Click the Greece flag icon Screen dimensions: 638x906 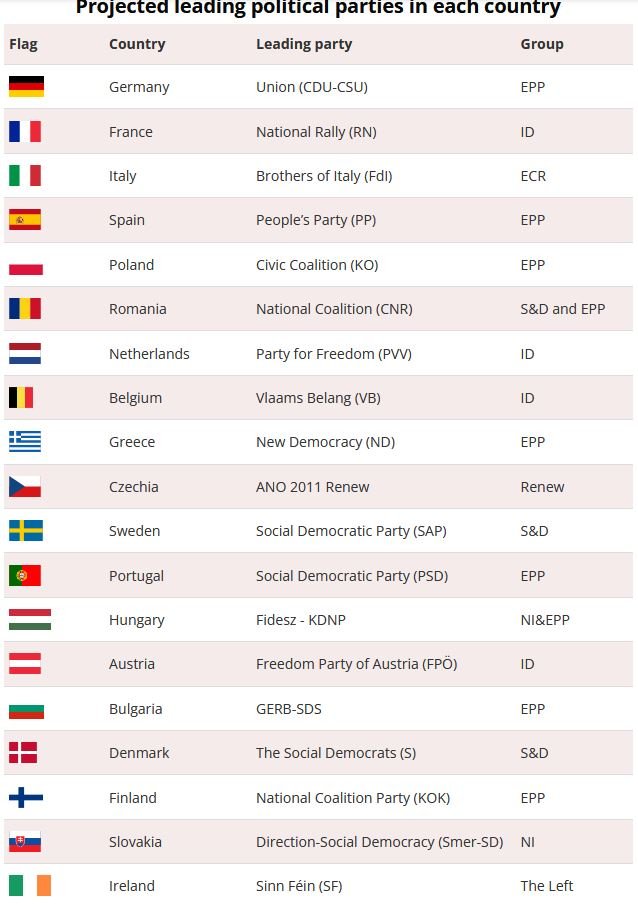click(25, 441)
